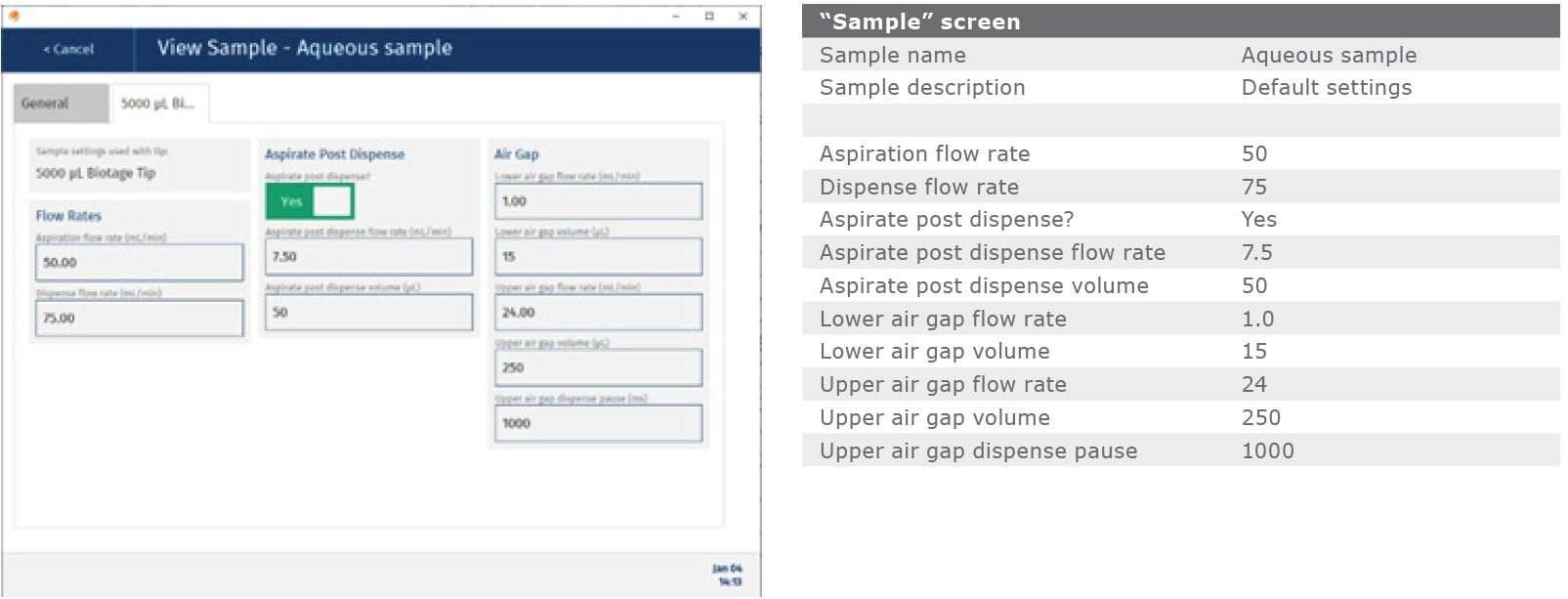This screenshot has height=599, width=1568.
Task: Select the 5000 µL Bi... tab
Action: click(x=158, y=104)
